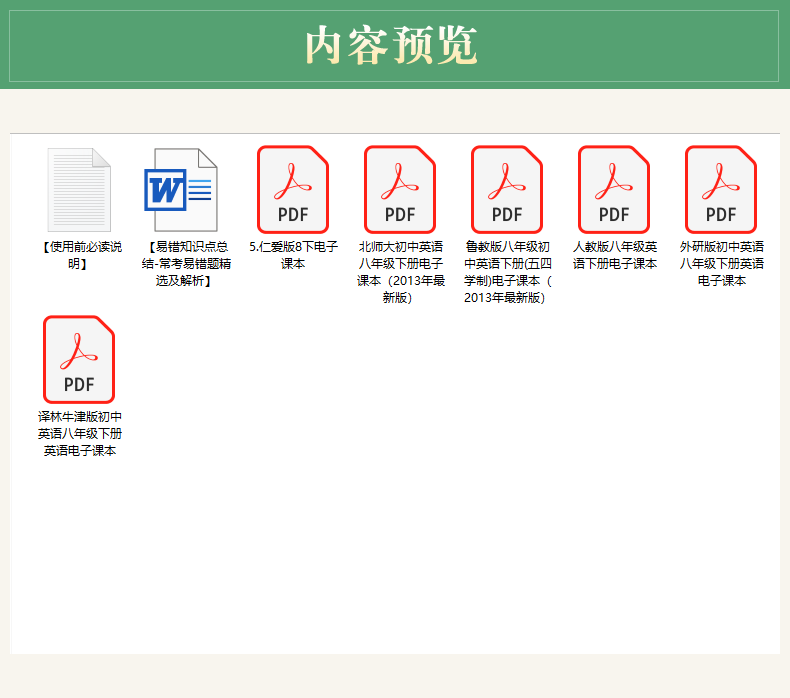Click the file name 人教版八年级英语下册电子课本
Viewport: 790px width, 698px height.
[615, 255]
